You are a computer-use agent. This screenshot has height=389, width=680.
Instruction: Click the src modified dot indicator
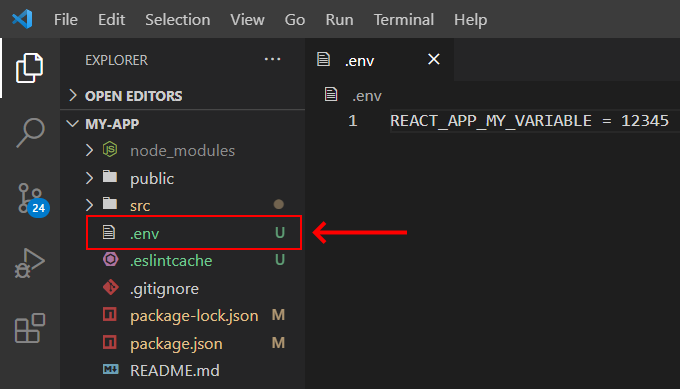[x=278, y=204]
